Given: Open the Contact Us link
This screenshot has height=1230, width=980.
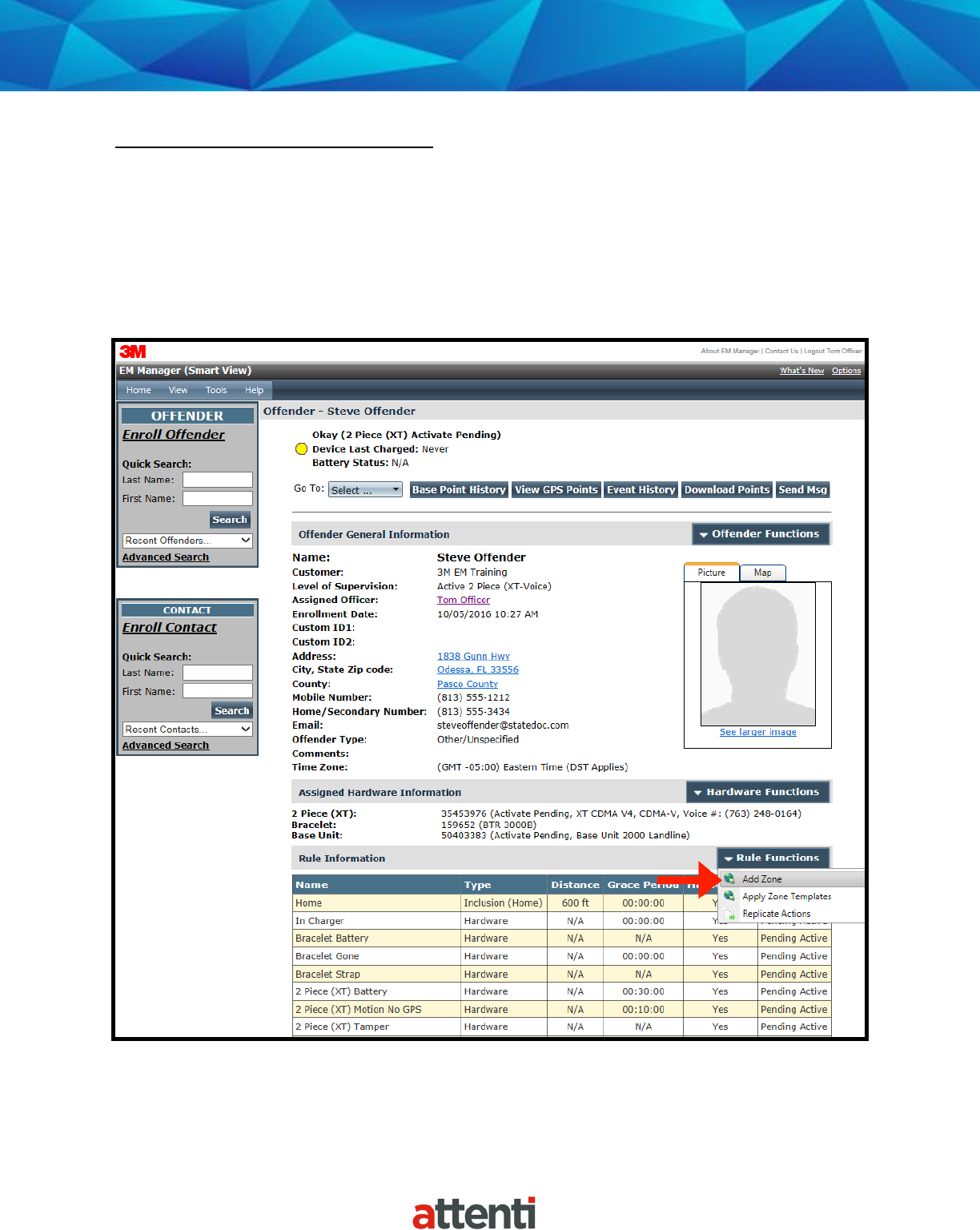Looking at the screenshot, I should point(781,352).
